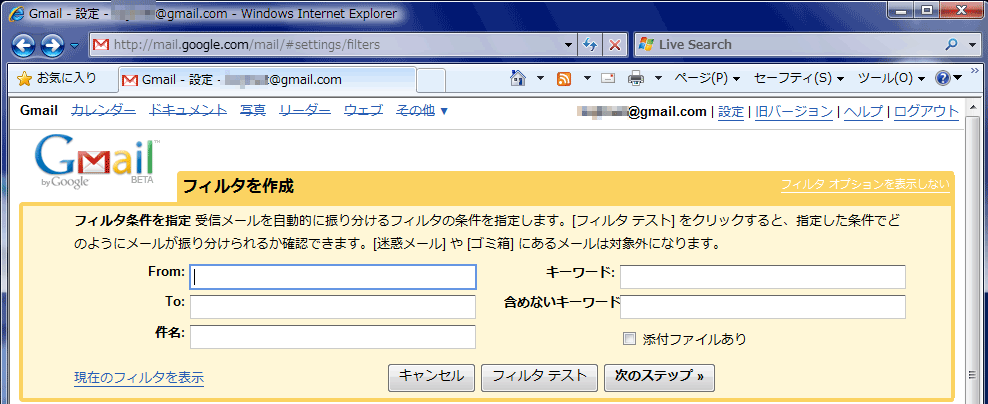This screenshot has height=404, width=988.
Task: Click the page scrollbar up arrow
Action: click(975, 106)
